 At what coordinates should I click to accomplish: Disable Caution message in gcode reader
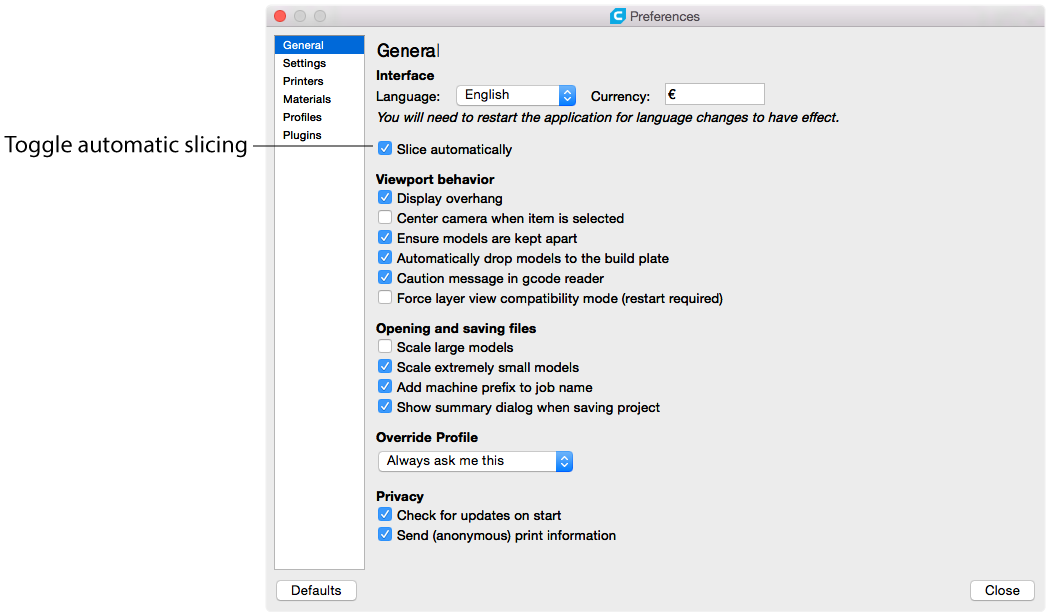[384, 277]
